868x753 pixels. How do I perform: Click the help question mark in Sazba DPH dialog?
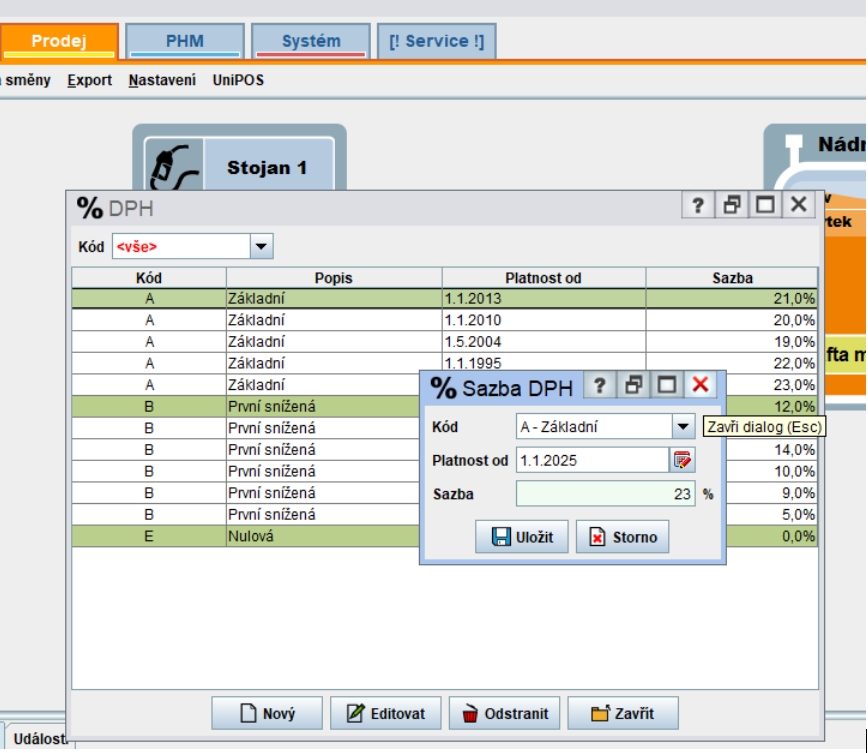(x=598, y=385)
